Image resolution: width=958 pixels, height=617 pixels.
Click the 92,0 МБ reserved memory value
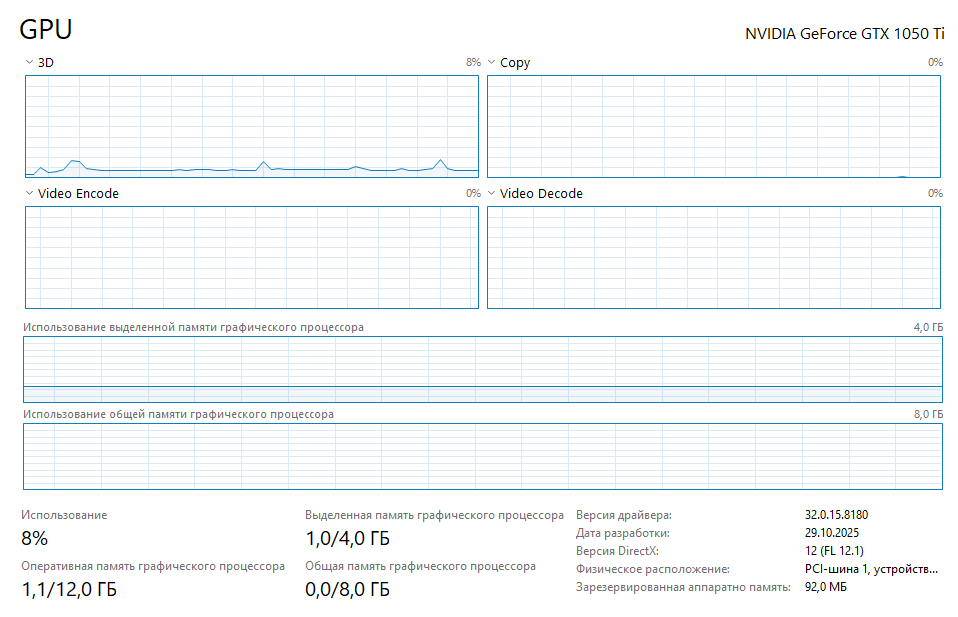click(x=825, y=587)
